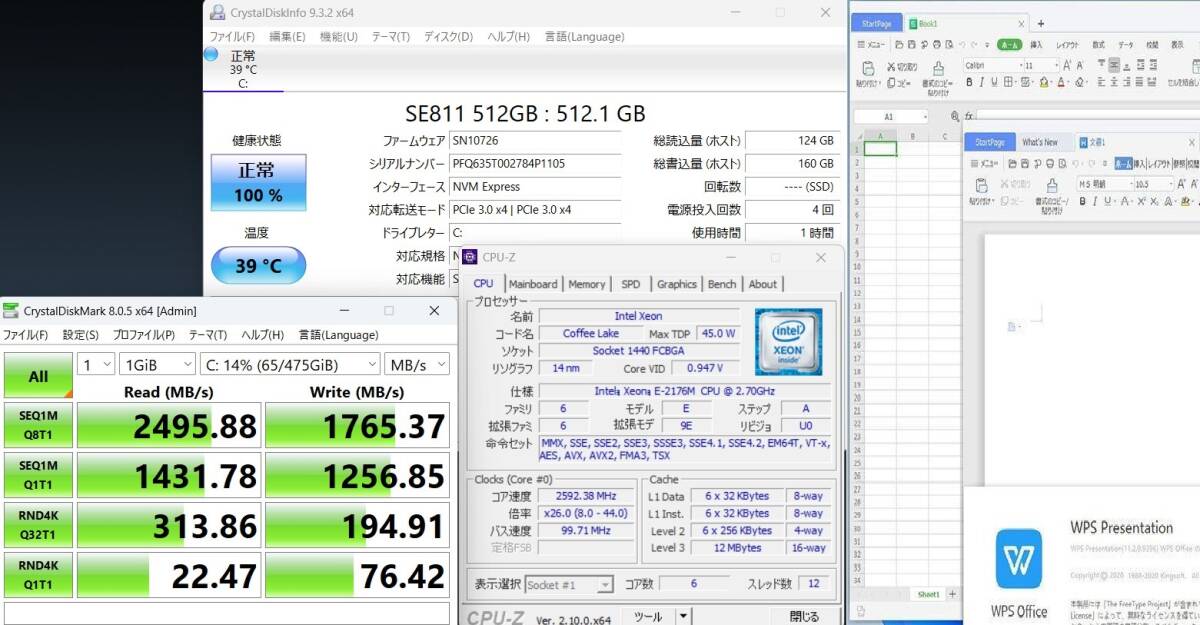Click the Borders icon in WPS Spreadsheets
This screenshot has width=1200, height=625.
click(x=1009, y=82)
